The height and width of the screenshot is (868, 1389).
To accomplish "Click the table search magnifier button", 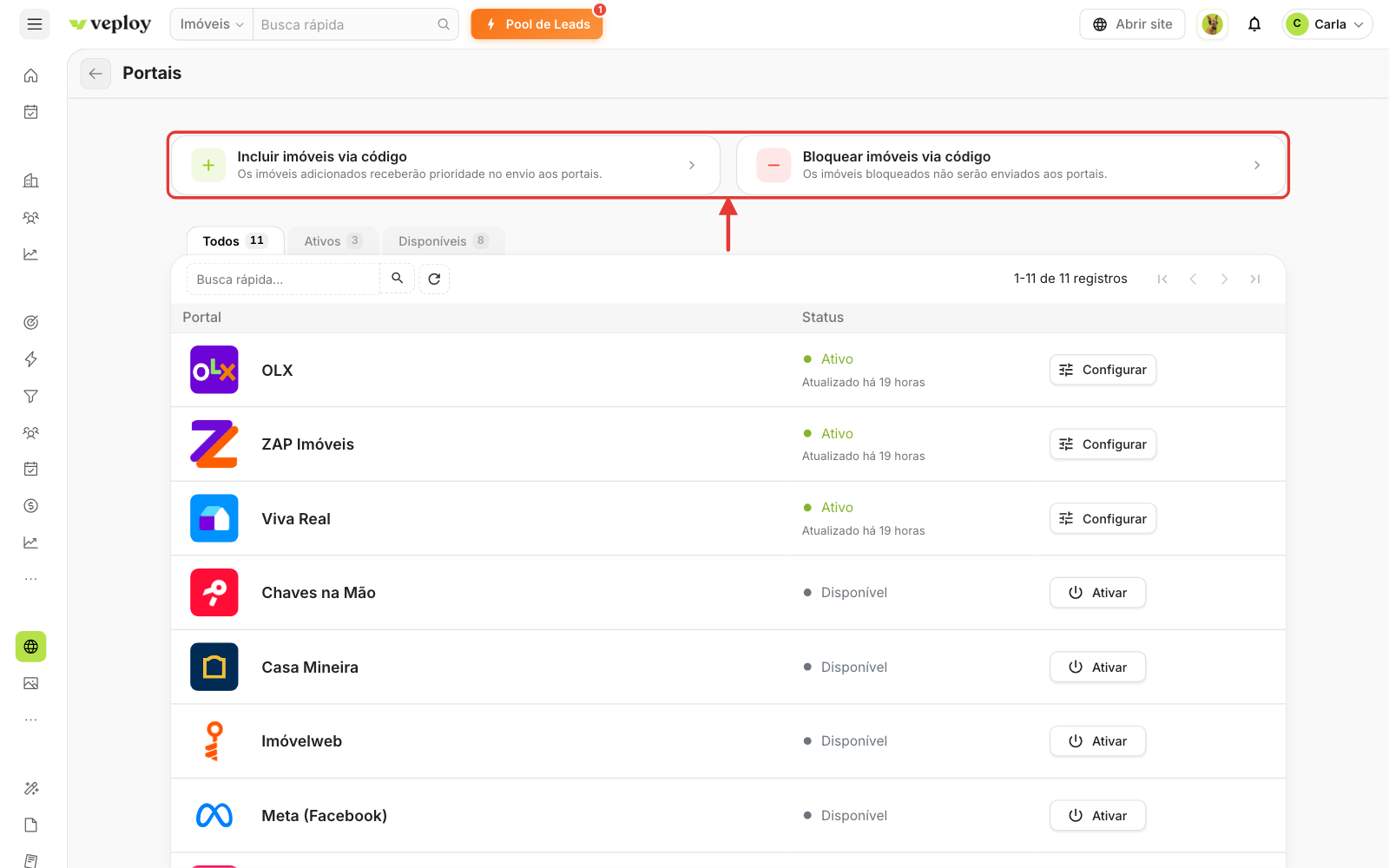I will point(397,279).
